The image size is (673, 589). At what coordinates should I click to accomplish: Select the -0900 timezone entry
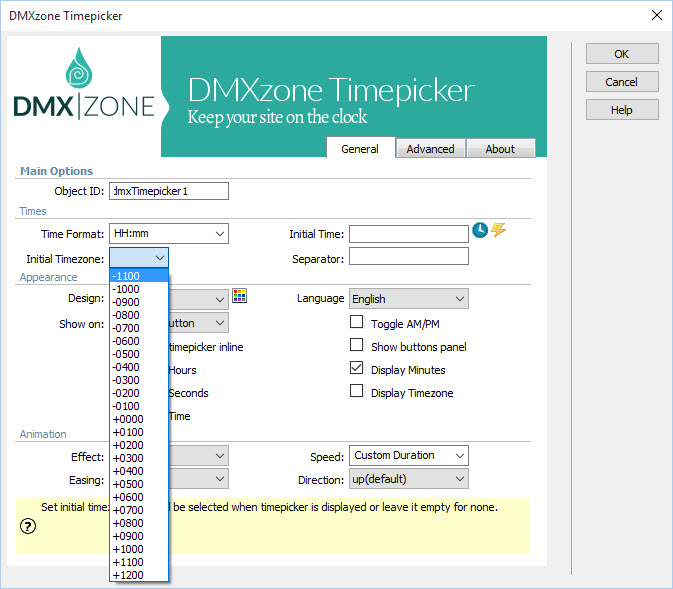pos(139,302)
